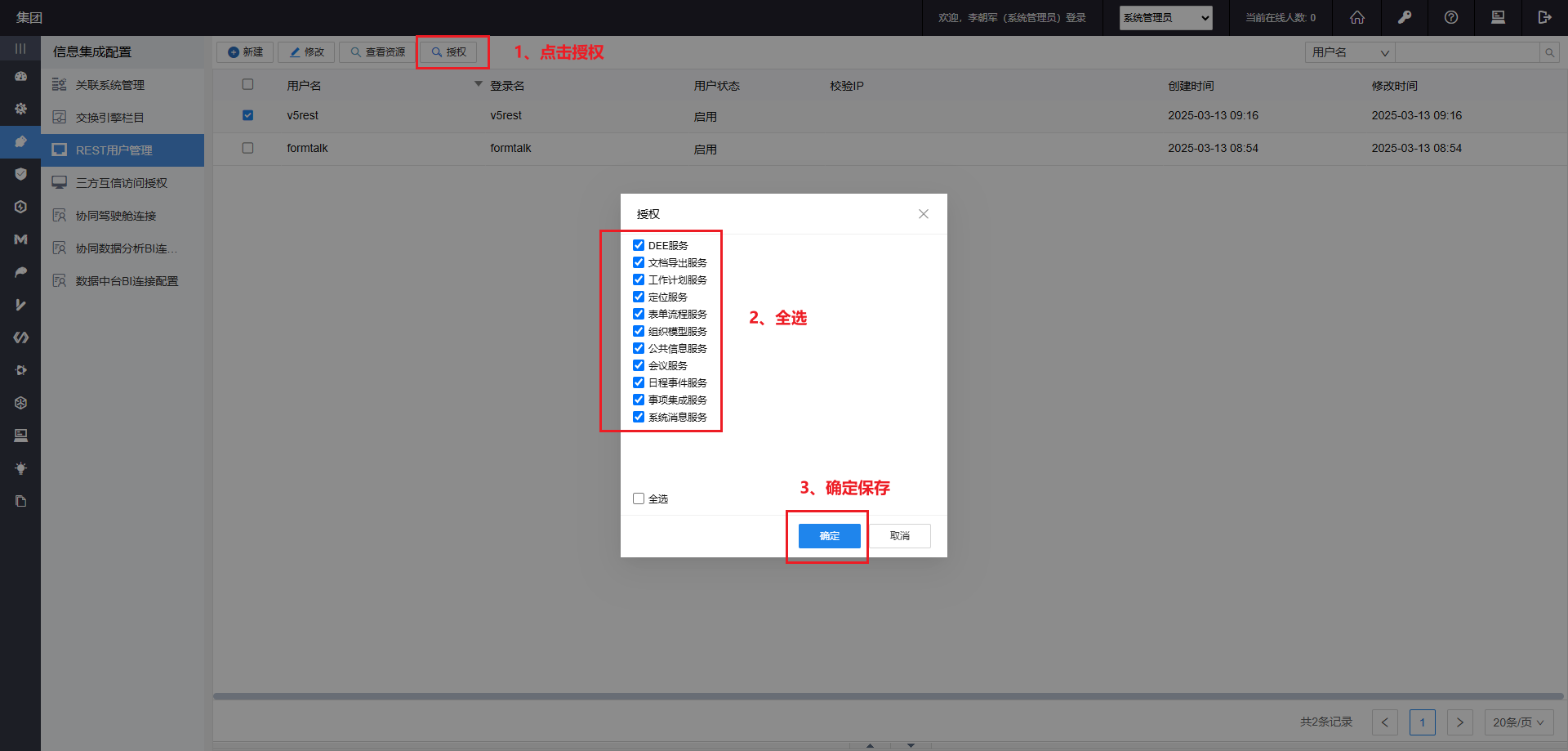Select REST用户管理 in the sidebar menu
The width and height of the screenshot is (1568, 751).
(x=122, y=150)
